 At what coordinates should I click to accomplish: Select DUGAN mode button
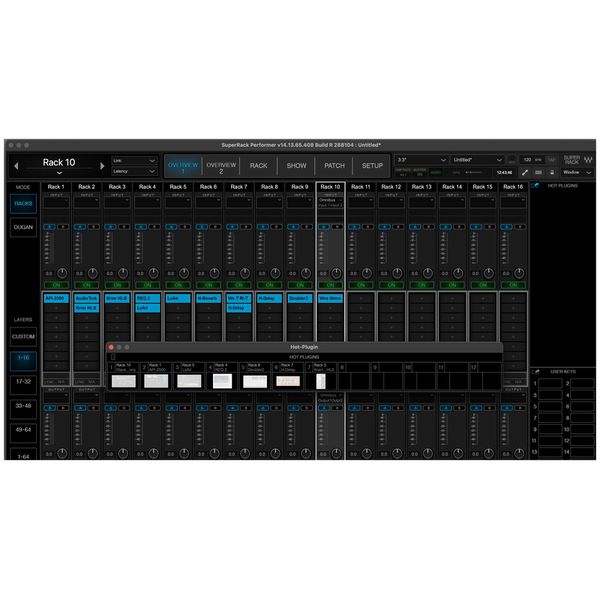23,227
